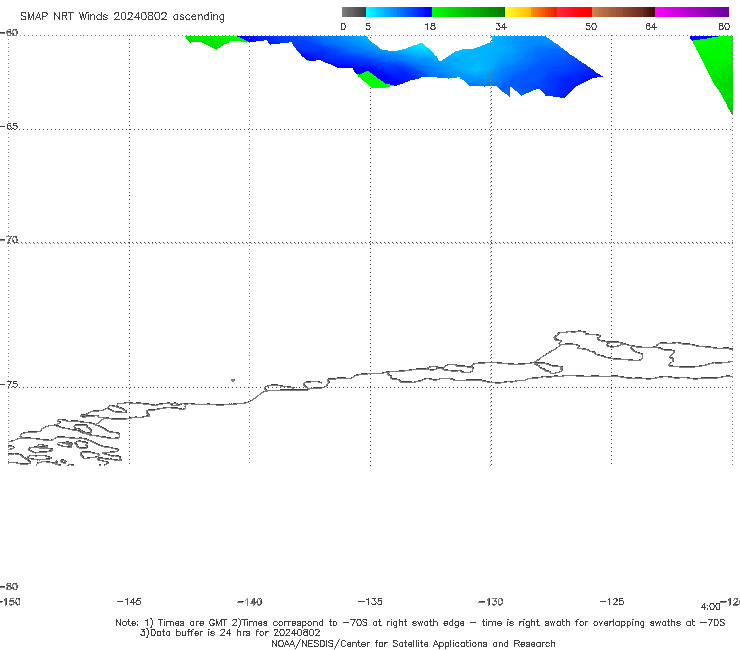Click the magenta-purple segment of the color bar
The image size is (740, 650).
click(x=692, y=12)
